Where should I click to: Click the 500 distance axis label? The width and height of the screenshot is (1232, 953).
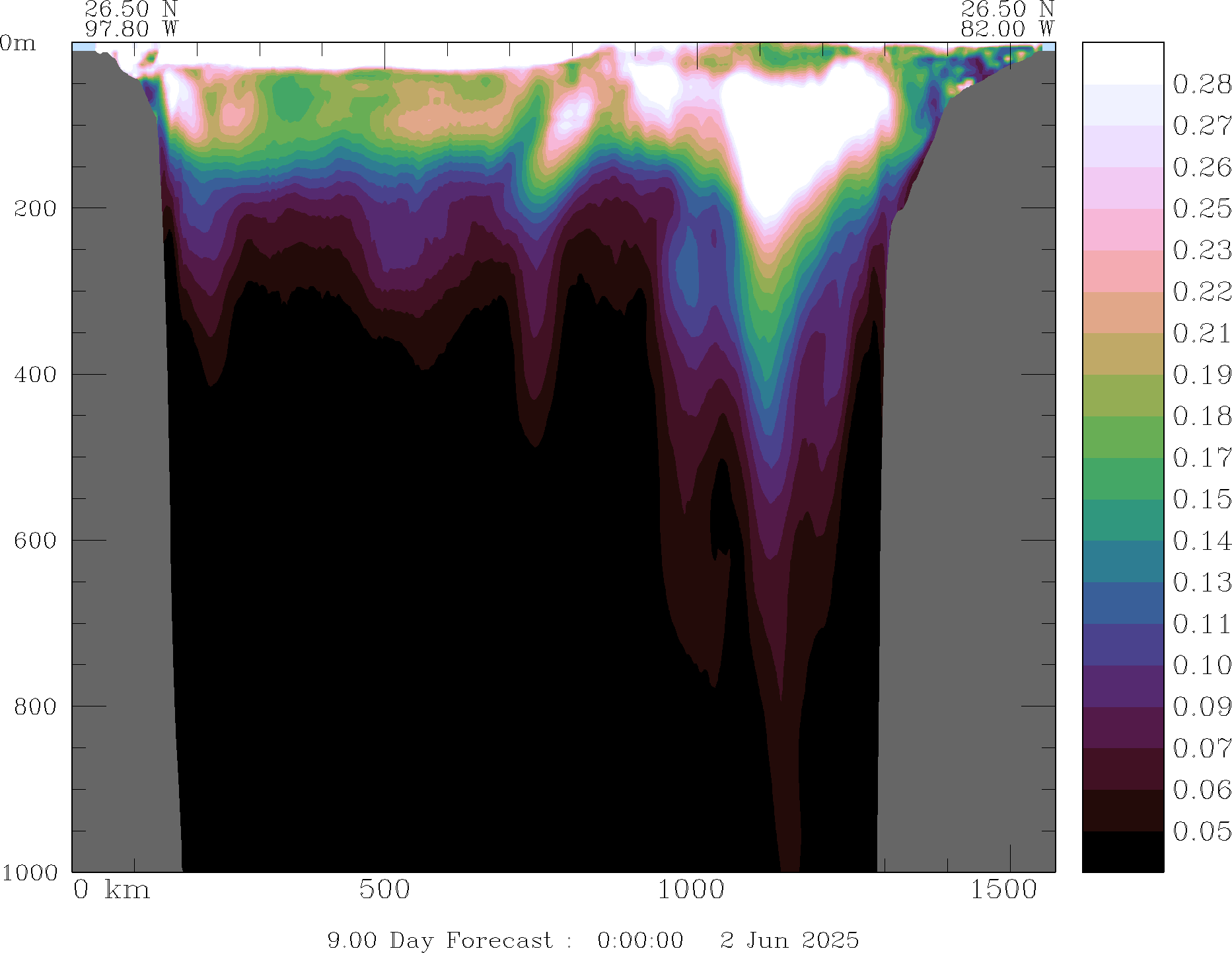tap(384, 890)
